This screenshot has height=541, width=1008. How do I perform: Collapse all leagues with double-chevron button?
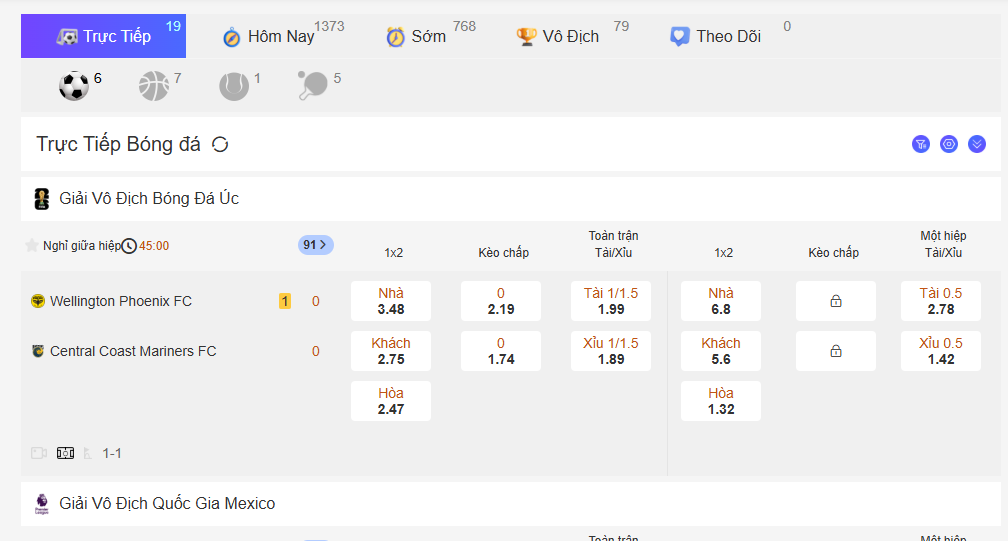[x=977, y=144]
